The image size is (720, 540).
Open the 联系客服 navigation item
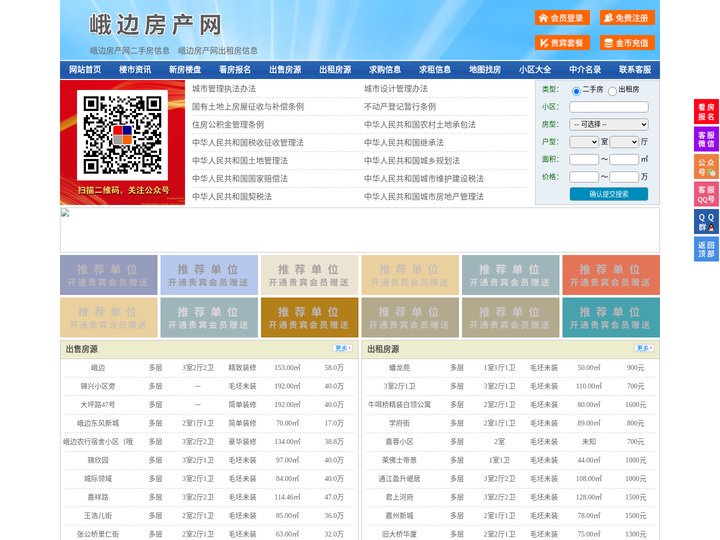pos(635,70)
